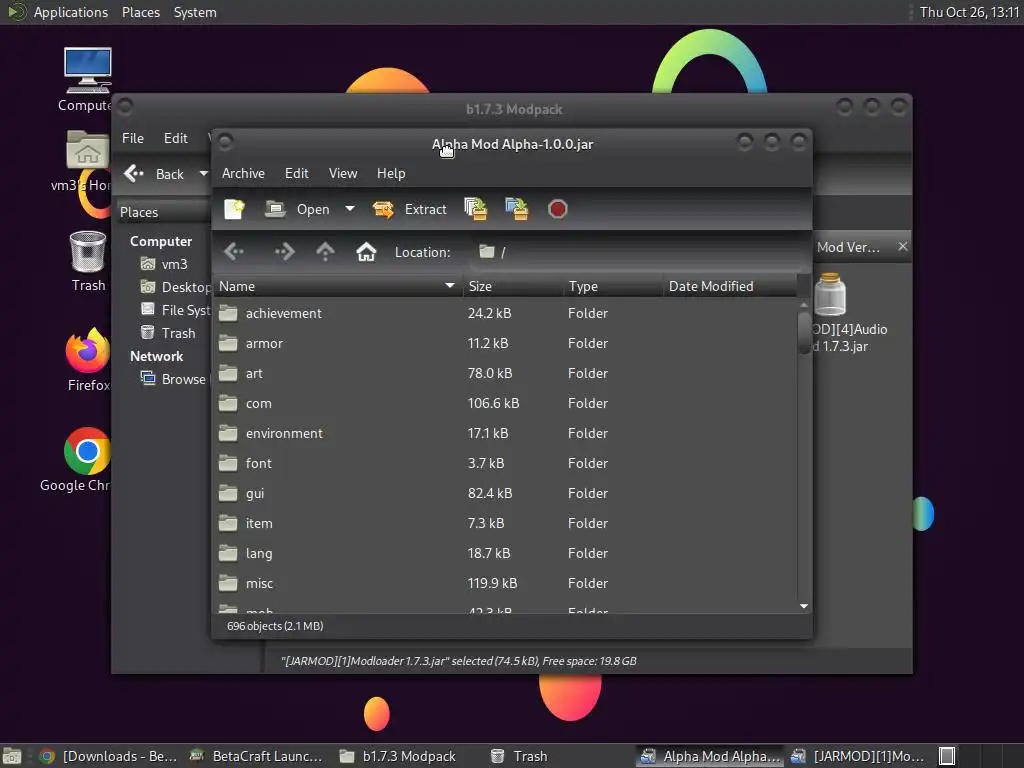Select the lang folder
This screenshot has width=1024, height=768.
point(505,554)
